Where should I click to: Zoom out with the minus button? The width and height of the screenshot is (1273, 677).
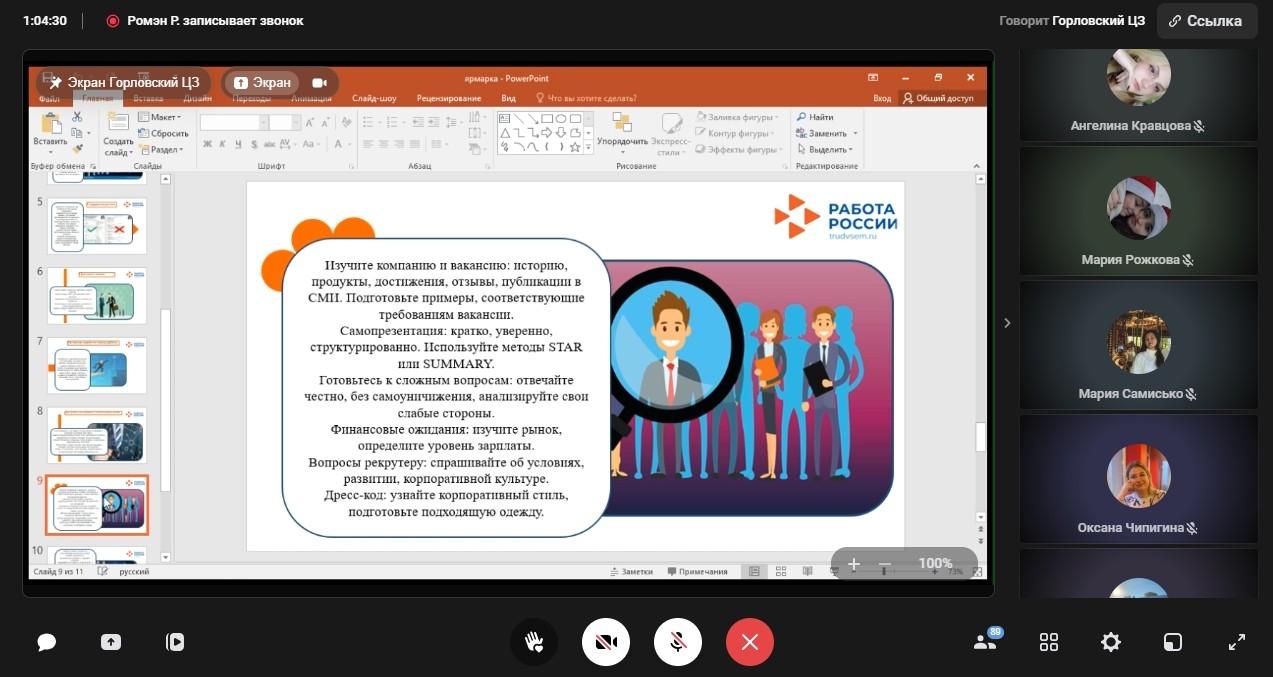coord(885,564)
